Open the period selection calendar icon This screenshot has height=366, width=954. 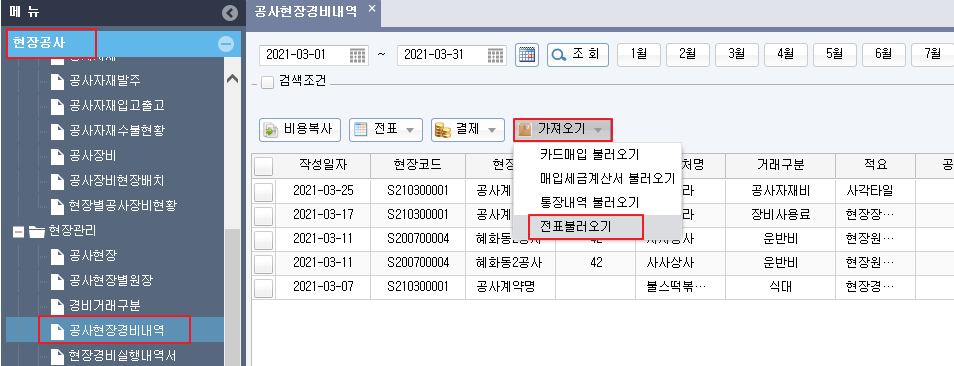tap(527, 55)
